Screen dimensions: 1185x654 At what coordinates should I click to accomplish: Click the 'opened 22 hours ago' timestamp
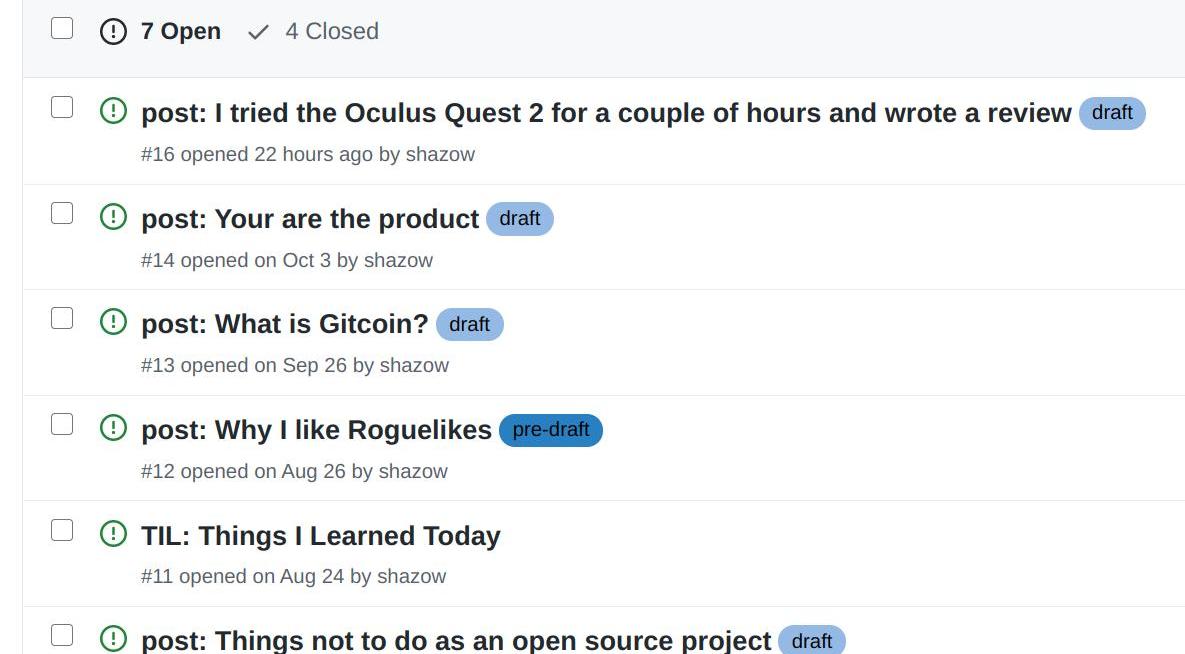[x=314, y=154]
